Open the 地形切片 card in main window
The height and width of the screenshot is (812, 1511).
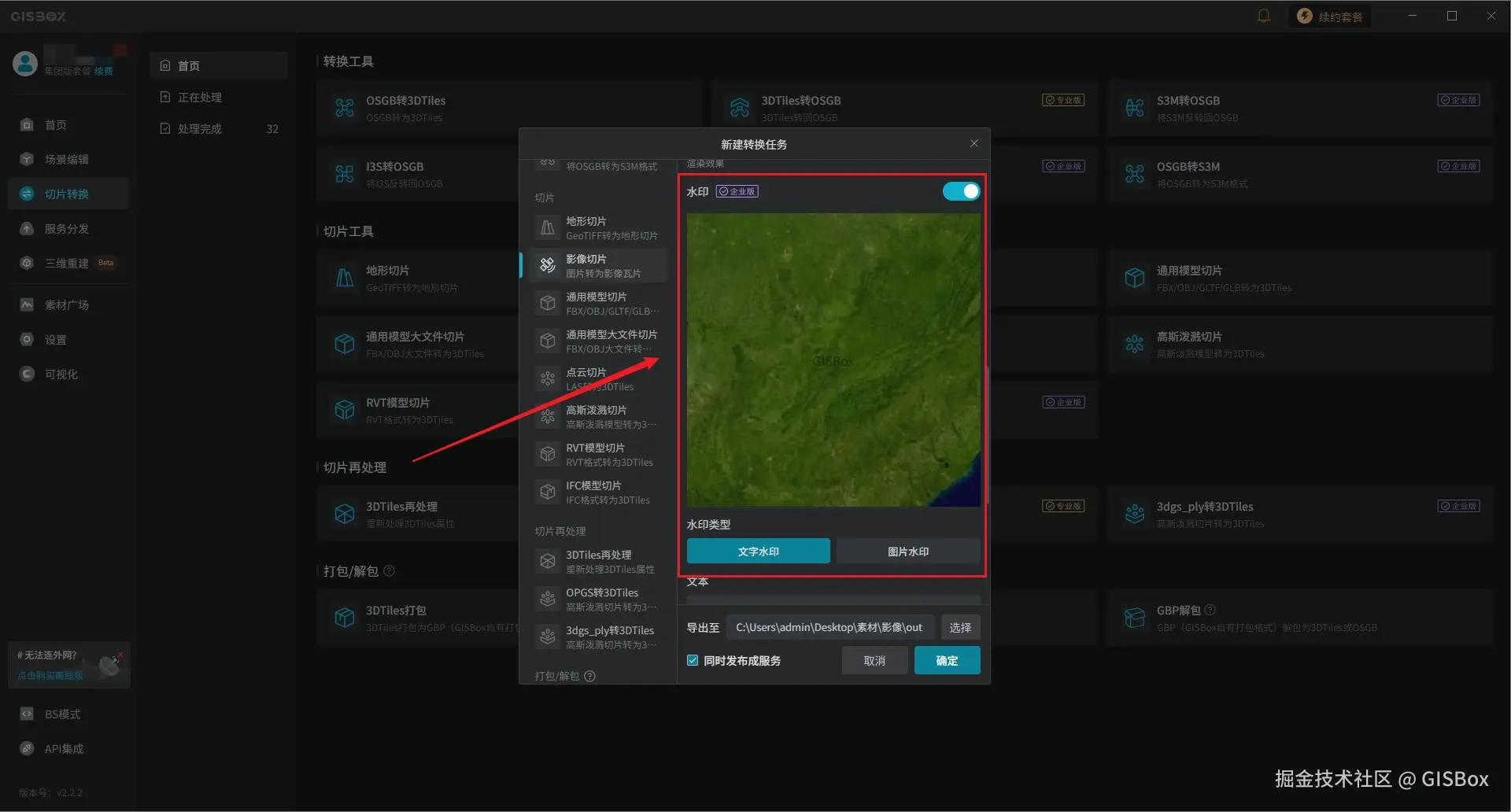tap(417, 278)
